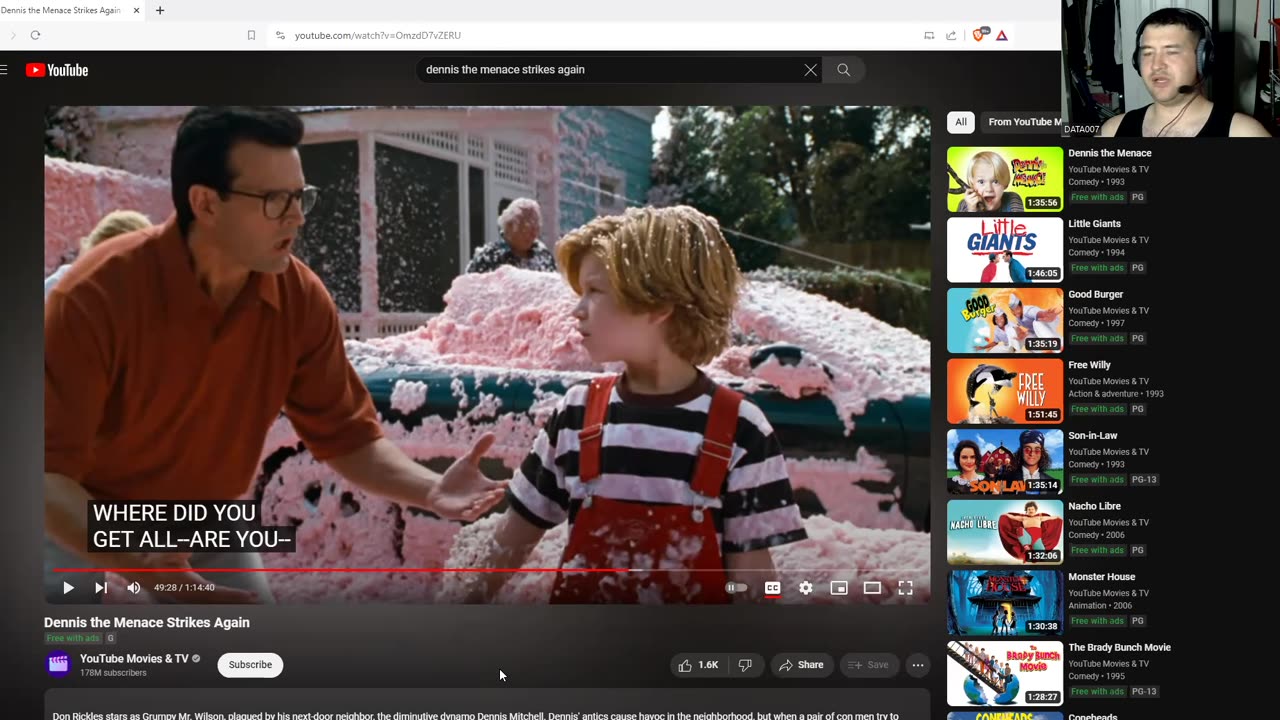Mute the video volume
Viewport: 1280px width, 720px height.
134,588
